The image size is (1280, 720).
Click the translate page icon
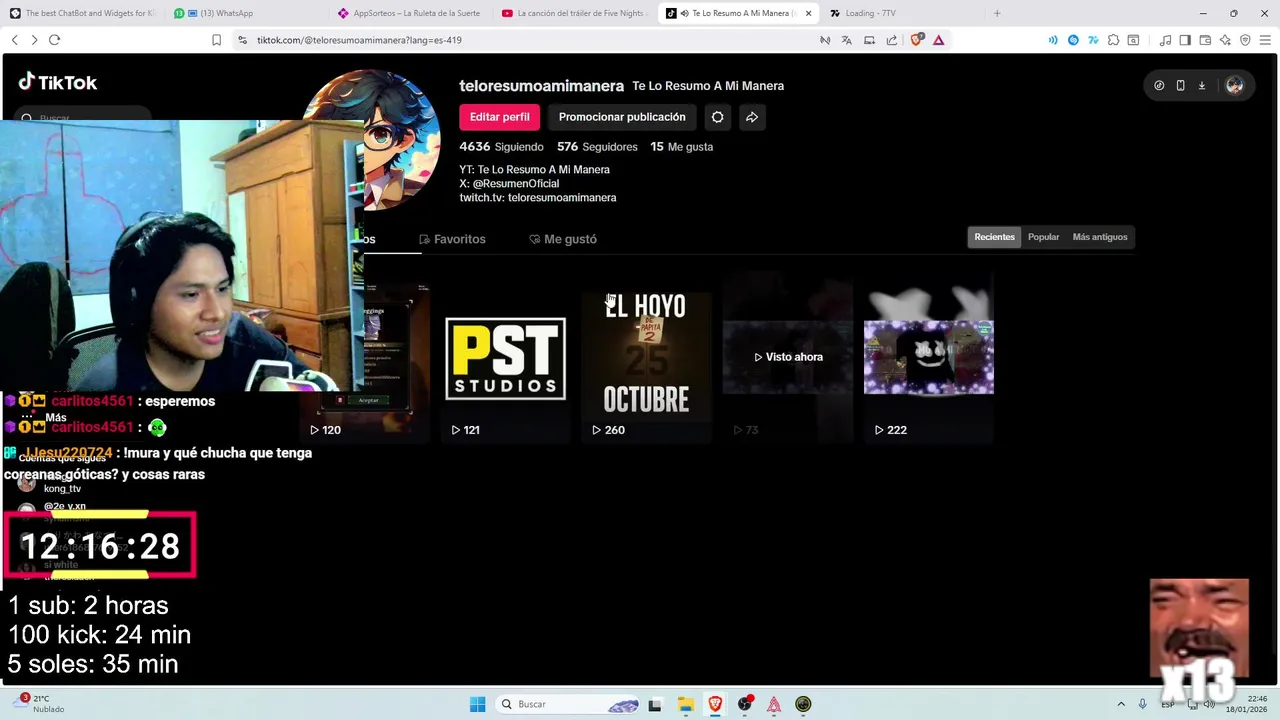(847, 40)
